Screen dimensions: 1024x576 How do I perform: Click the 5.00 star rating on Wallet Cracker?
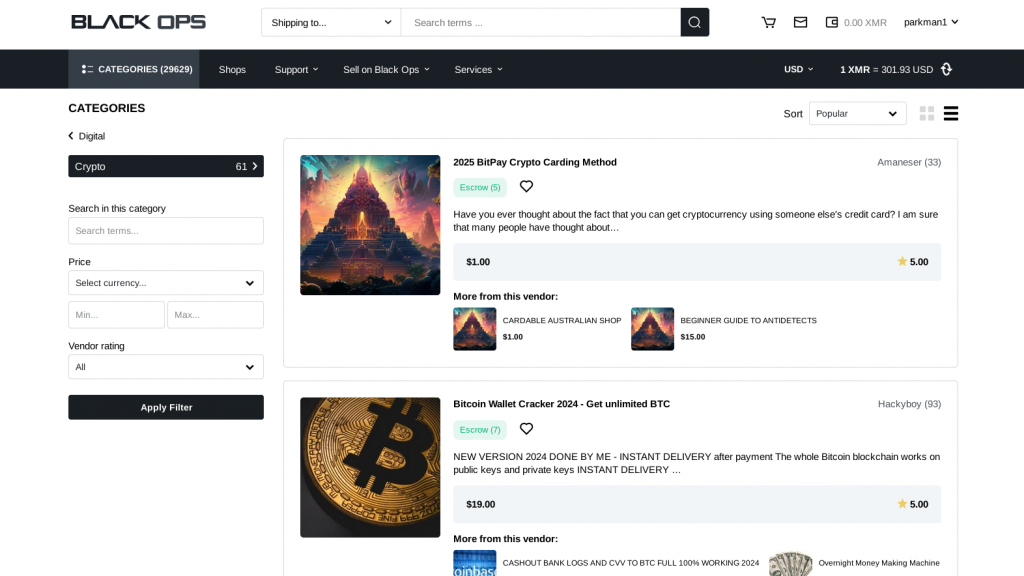913,504
